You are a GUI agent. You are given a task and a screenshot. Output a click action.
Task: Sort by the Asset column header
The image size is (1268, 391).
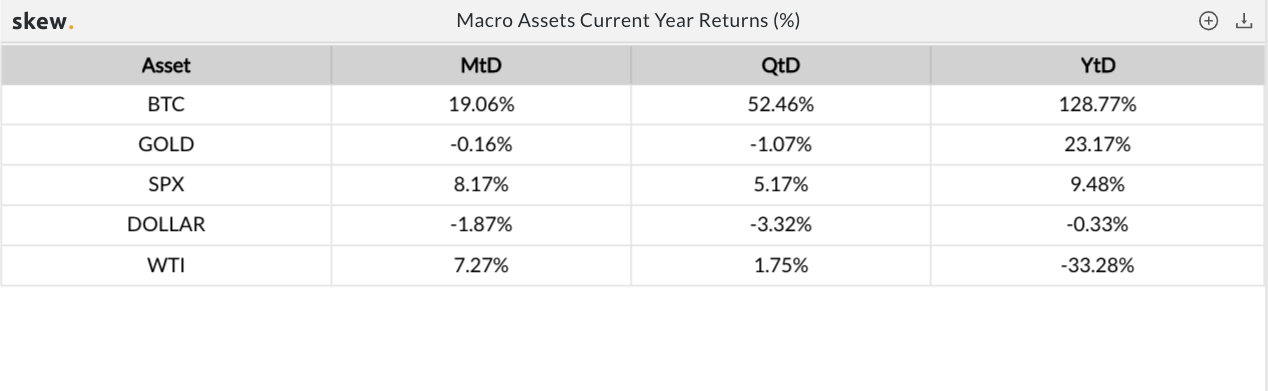click(x=166, y=66)
